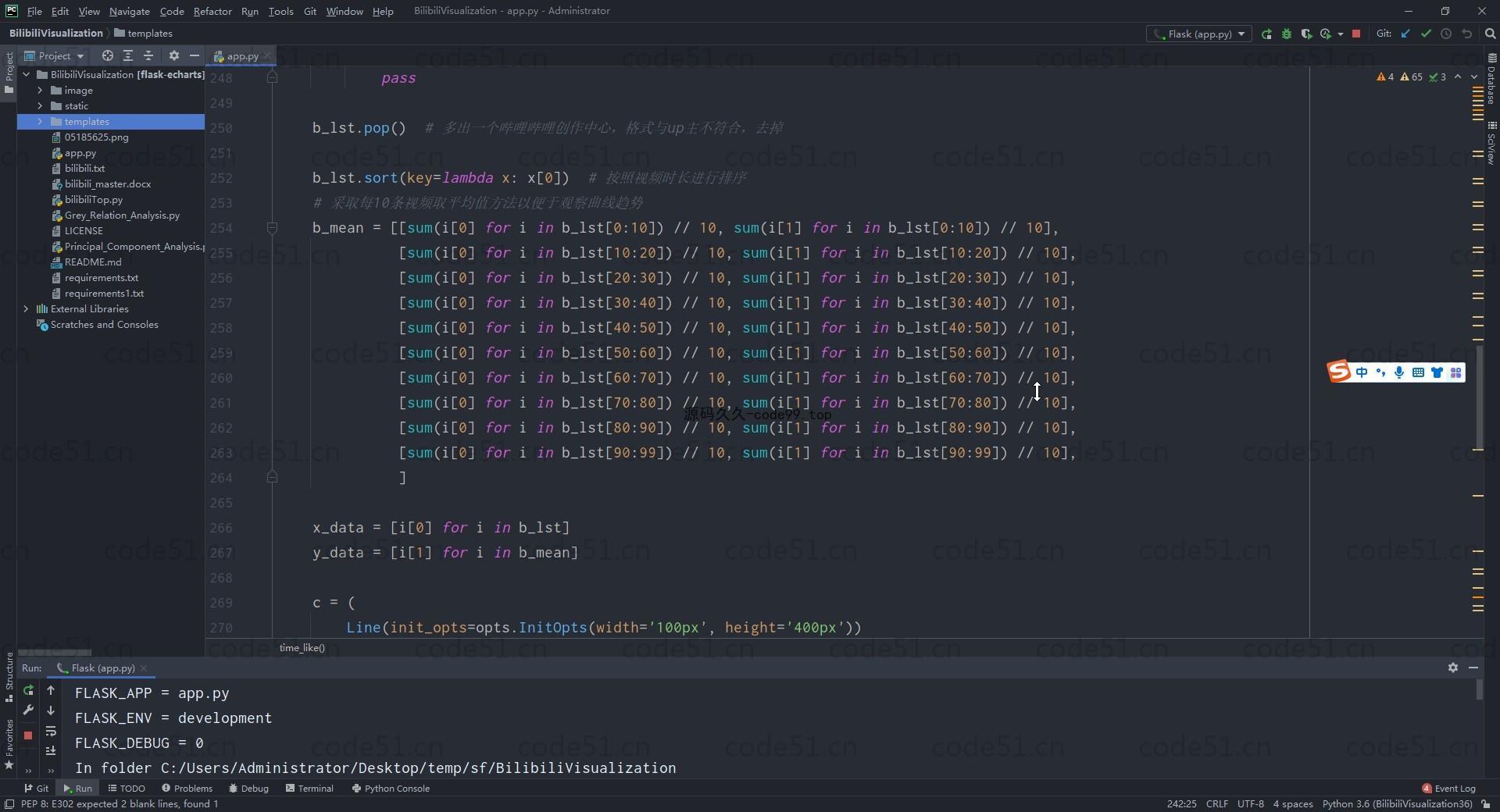Stop the running Flask app from top toolbar
1500x812 pixels.
tap(1356, 34)
